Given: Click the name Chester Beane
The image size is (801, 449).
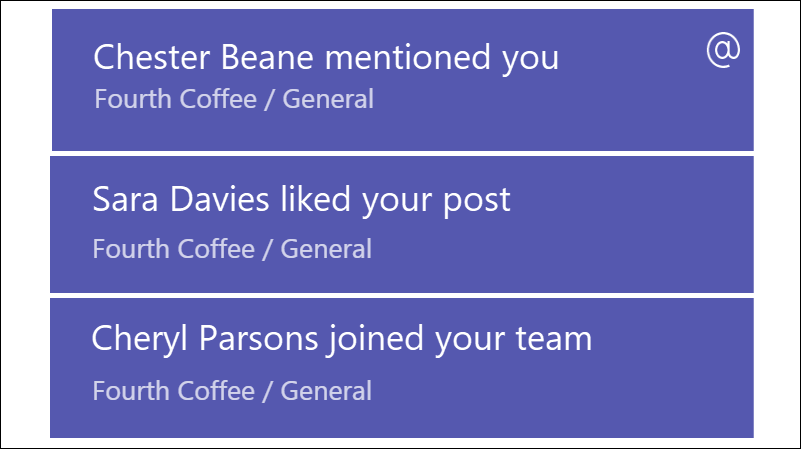Looking at the screenshot, I should 203,57.
